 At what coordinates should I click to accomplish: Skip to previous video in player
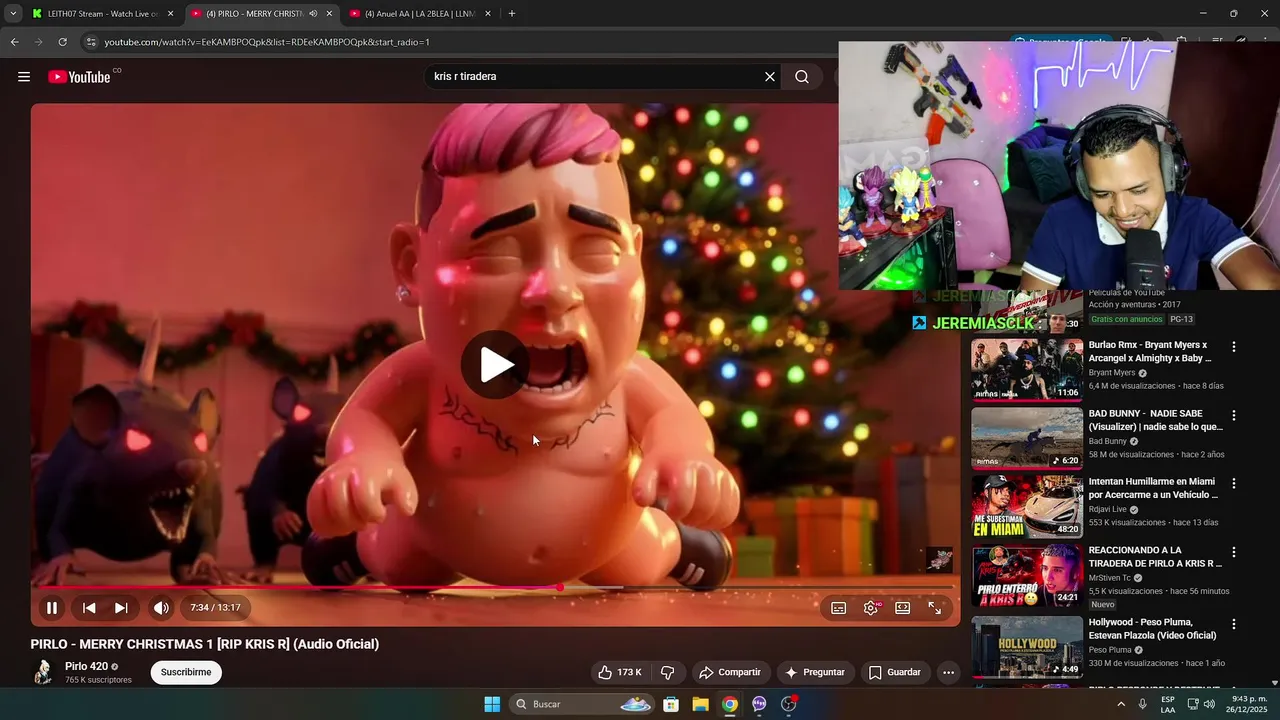(89, 607)
